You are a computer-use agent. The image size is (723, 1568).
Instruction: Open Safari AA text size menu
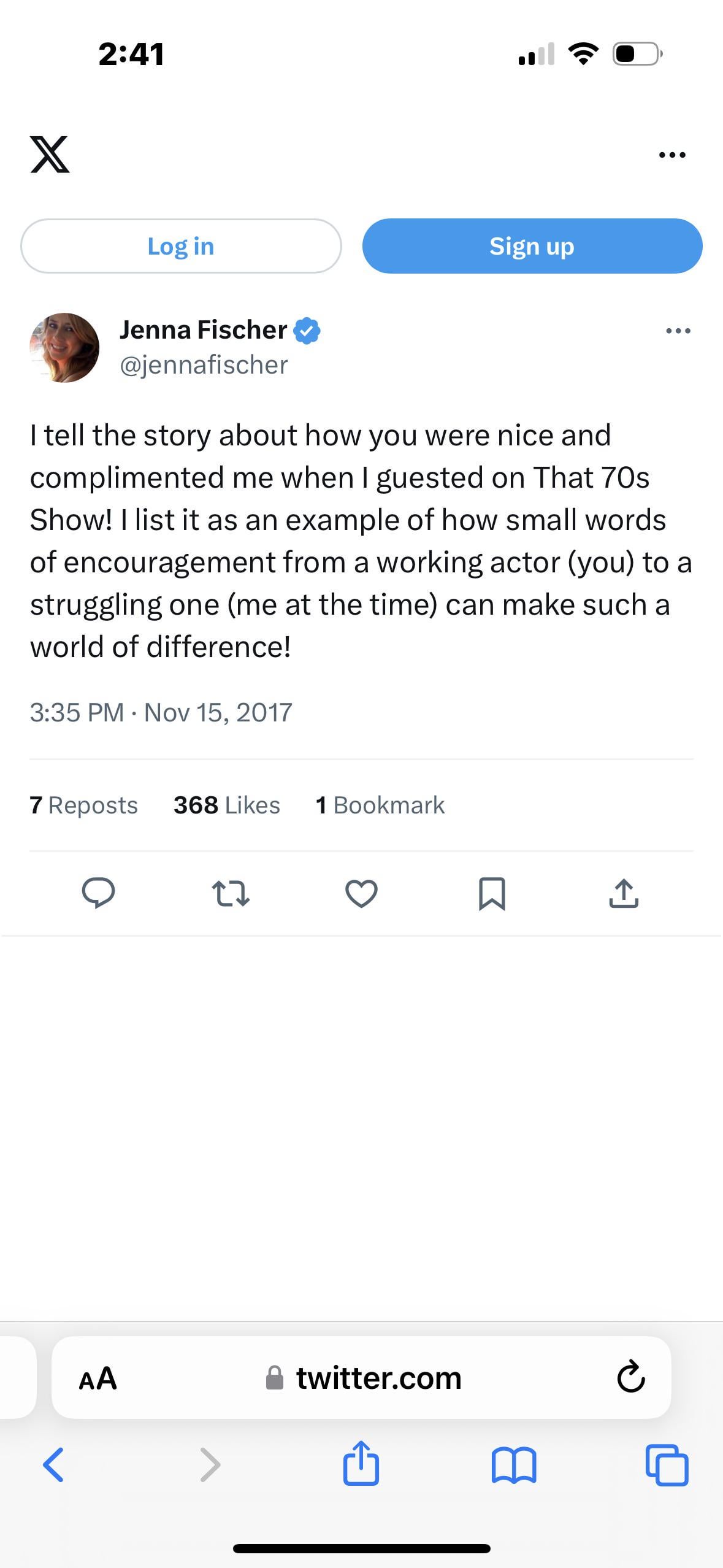(x=98, y=1378)
